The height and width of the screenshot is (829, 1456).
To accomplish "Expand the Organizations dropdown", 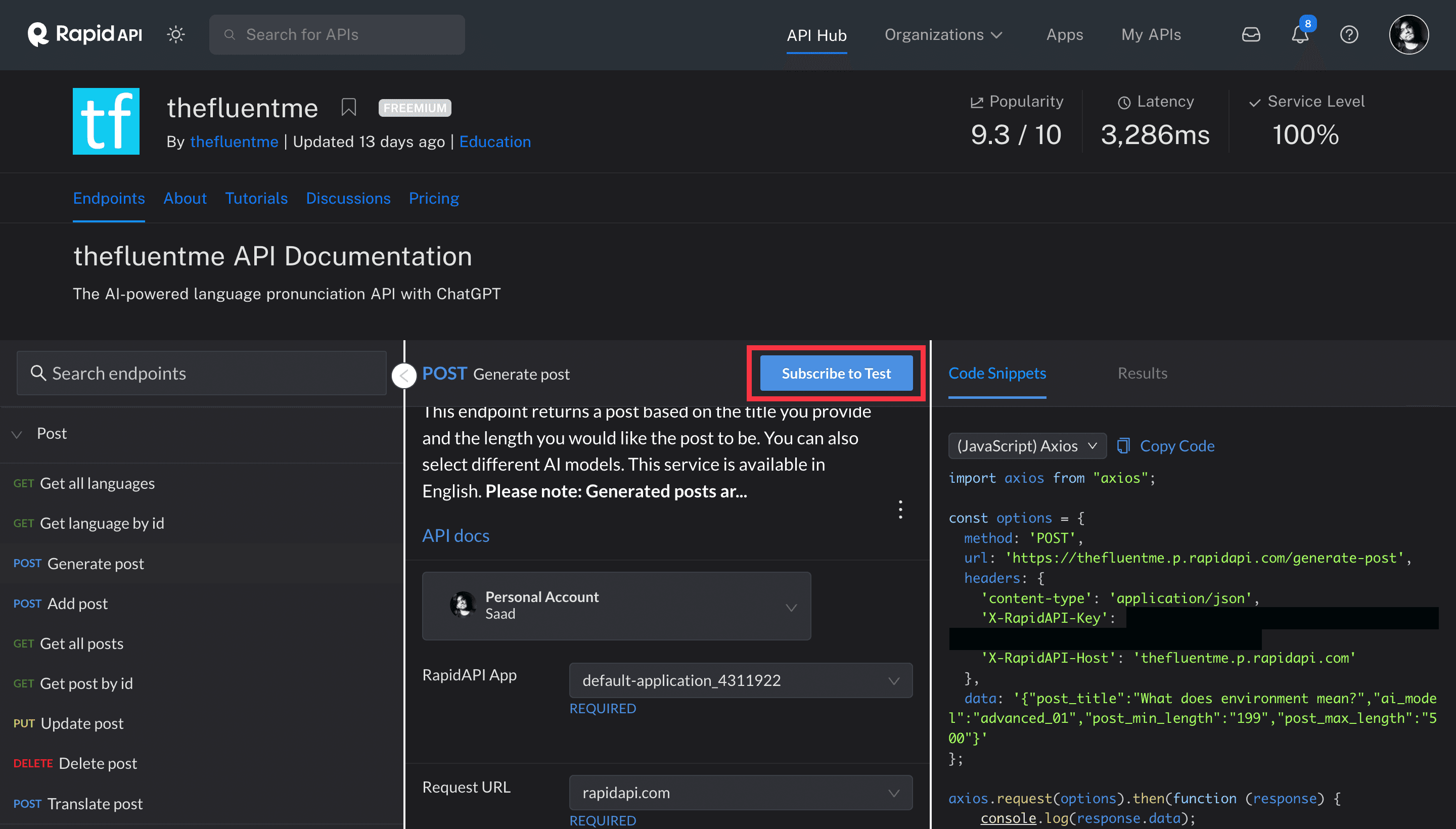I will (x=943, y=35).
